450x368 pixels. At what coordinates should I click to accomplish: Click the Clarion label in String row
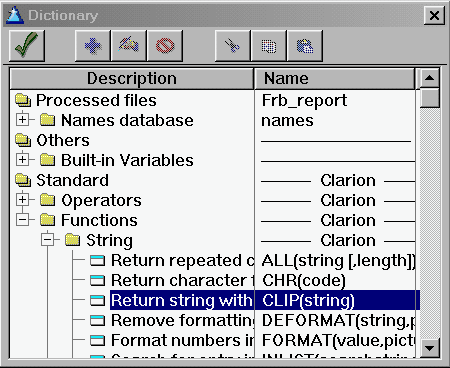[348, 240]
